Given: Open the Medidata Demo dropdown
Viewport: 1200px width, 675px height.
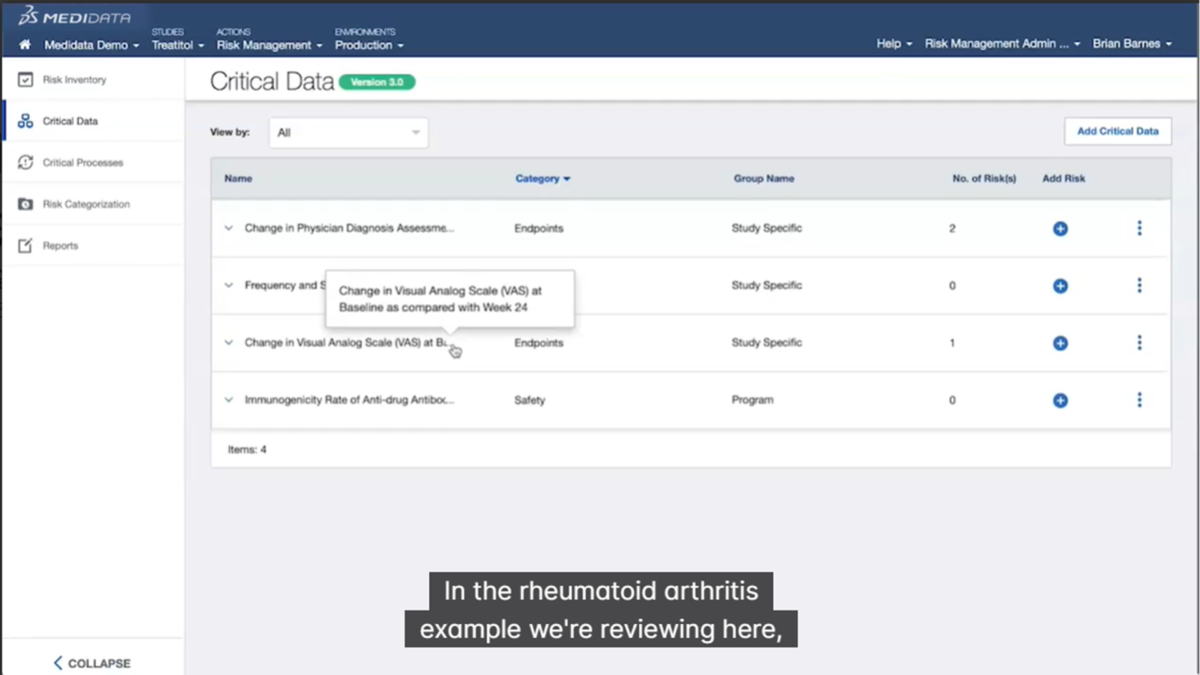Looking at the screenshot, I should tap(91, 45).
